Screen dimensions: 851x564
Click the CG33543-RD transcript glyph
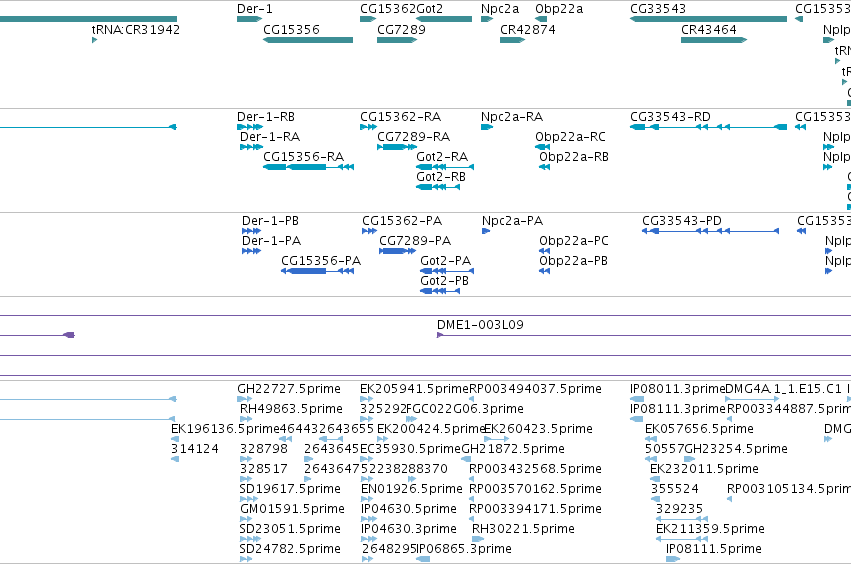point(708,127)
